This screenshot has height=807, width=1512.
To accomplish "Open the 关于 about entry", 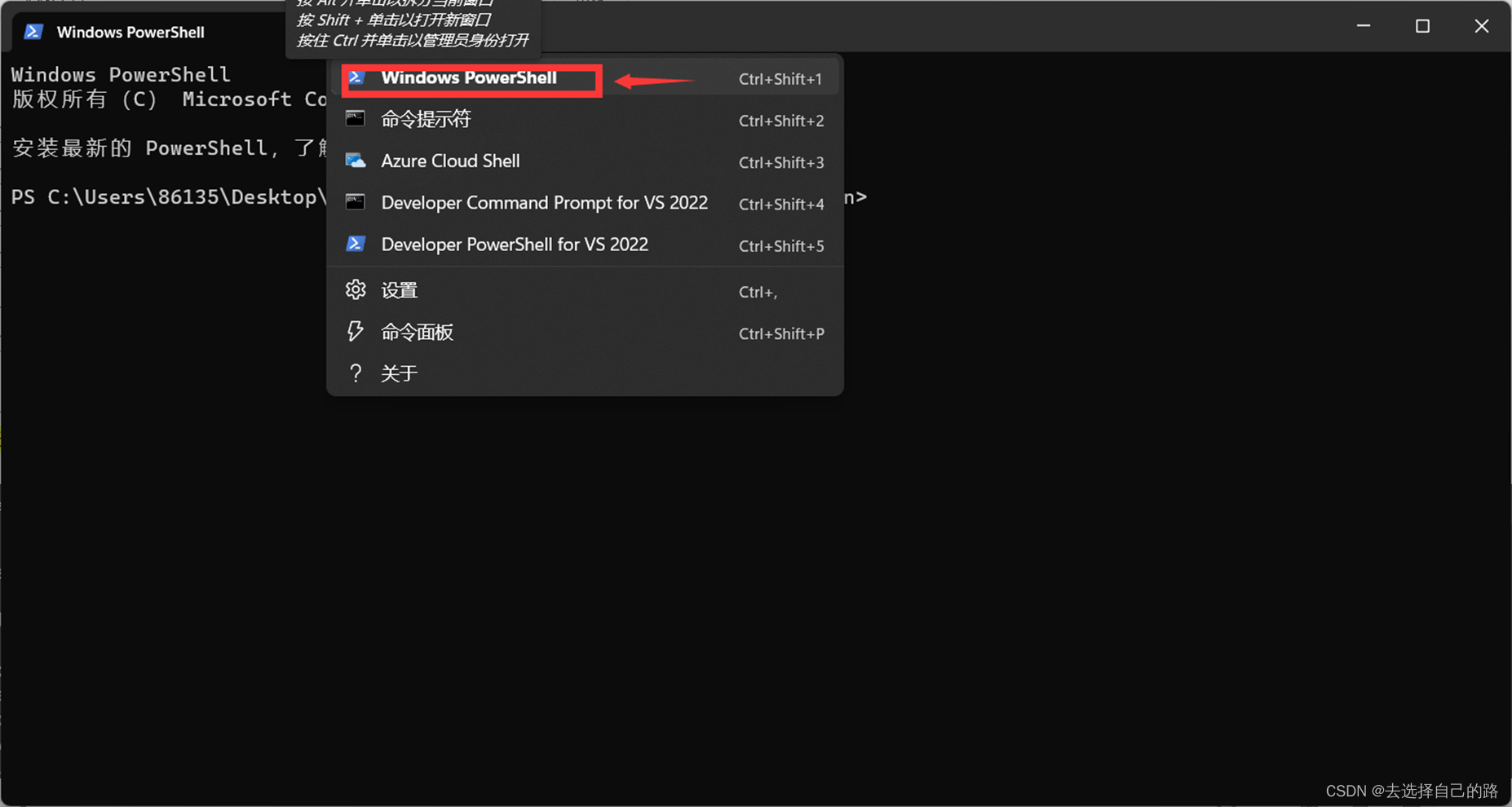I will click(x=400, y=373).
